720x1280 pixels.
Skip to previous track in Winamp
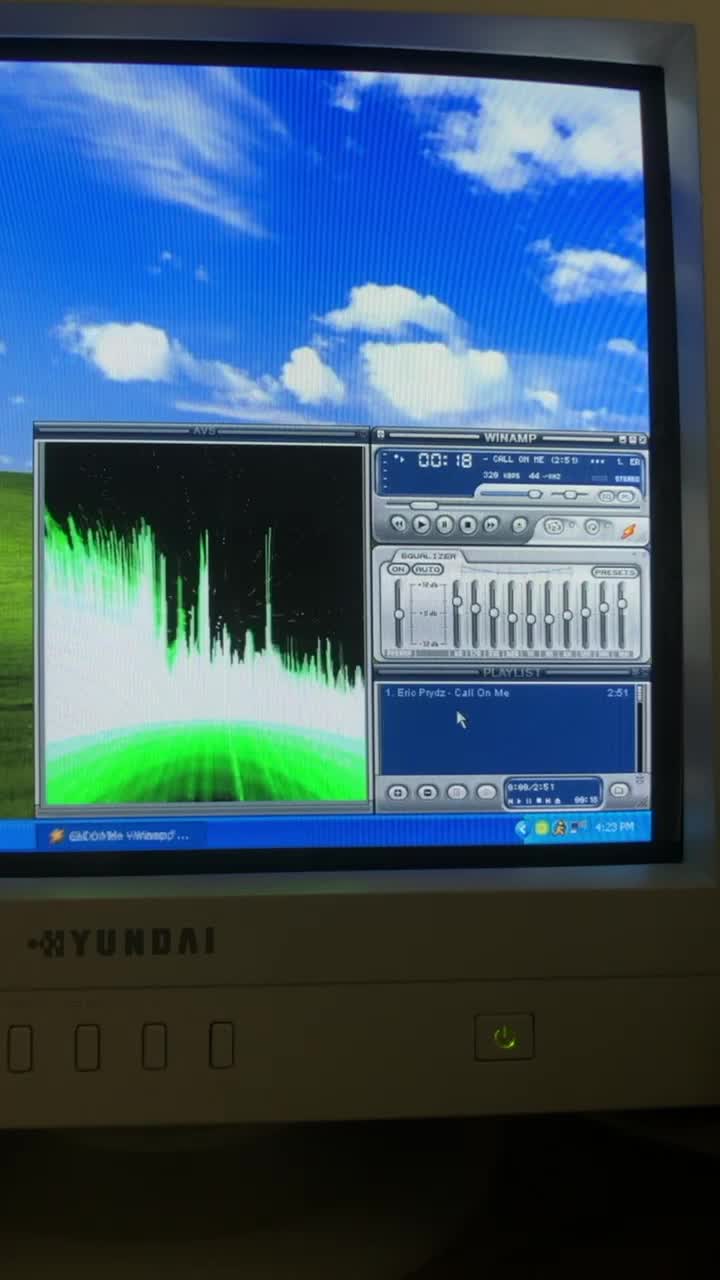(x=398, y=523)
